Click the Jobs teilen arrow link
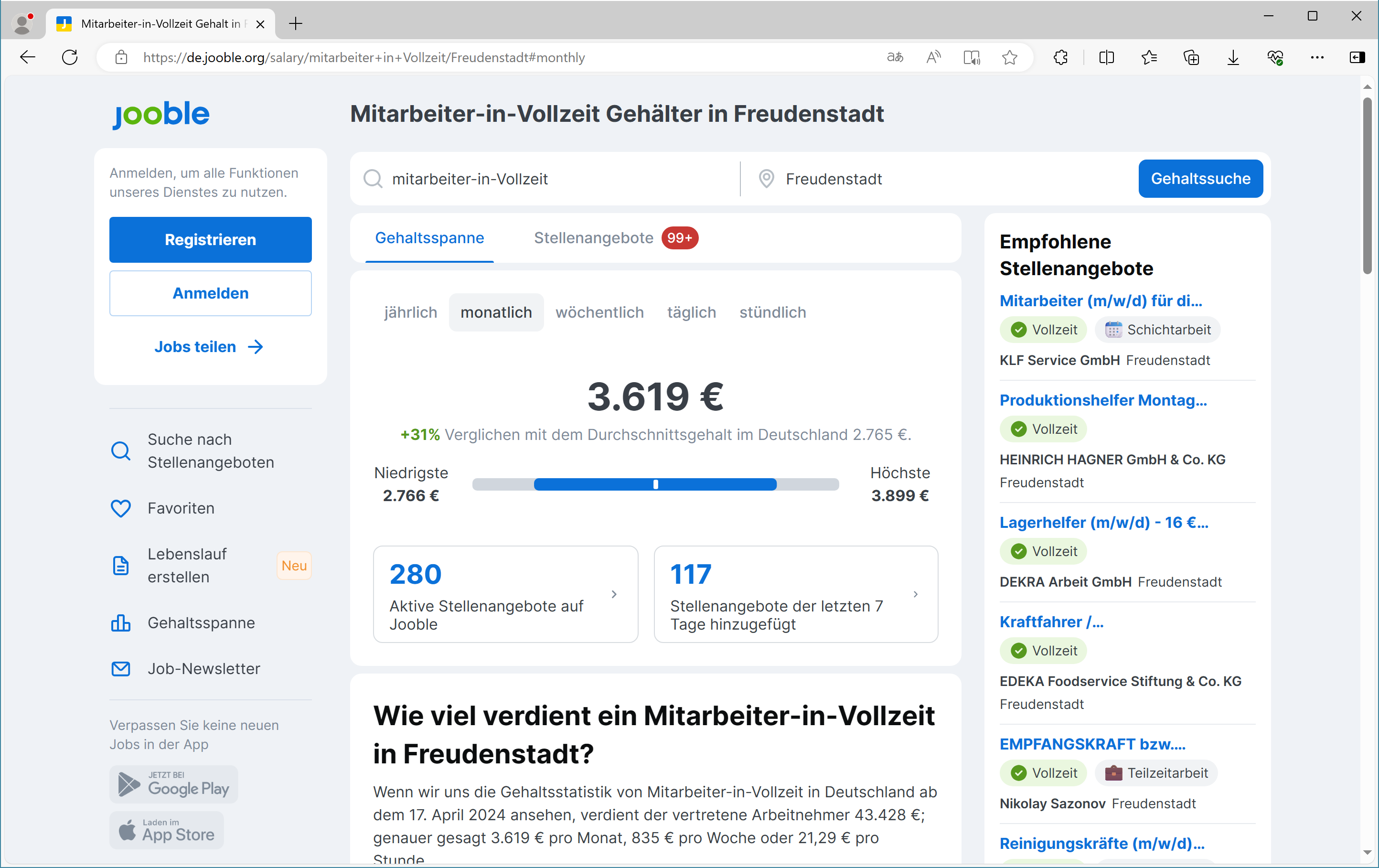Screen dimensions: 1379x868 pos(210,346)
